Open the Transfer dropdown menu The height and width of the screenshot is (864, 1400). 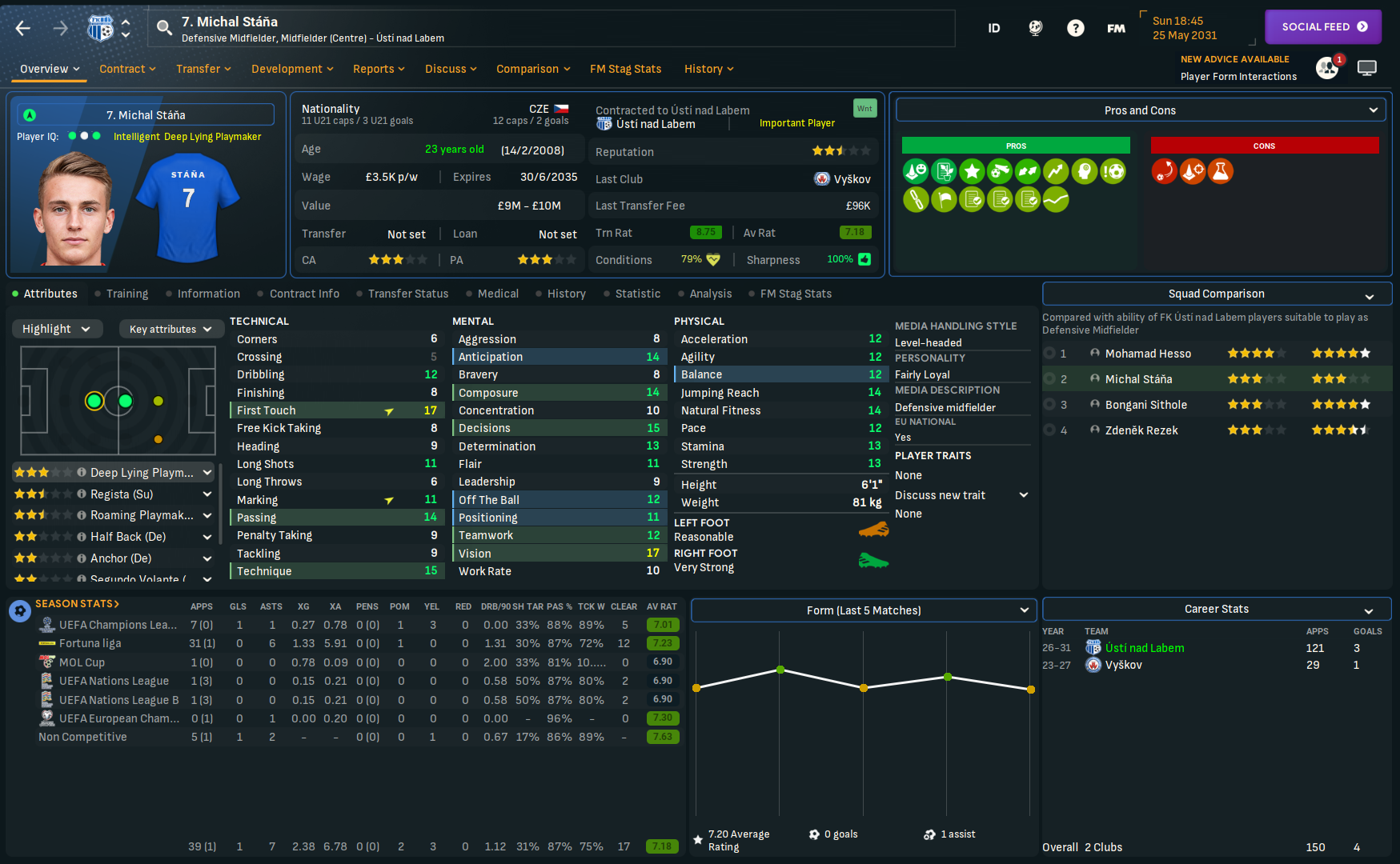point(203,69)
